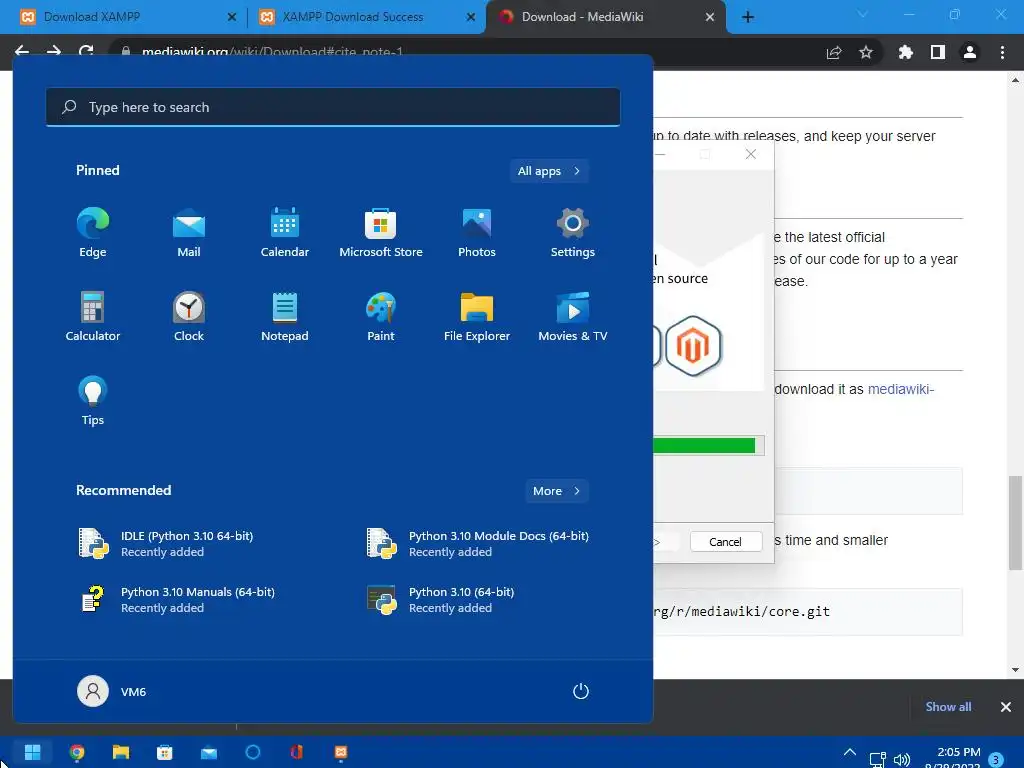Open Chrome profile menu
The height and width of the screenshot is (768, 1024).
(970, 52)
